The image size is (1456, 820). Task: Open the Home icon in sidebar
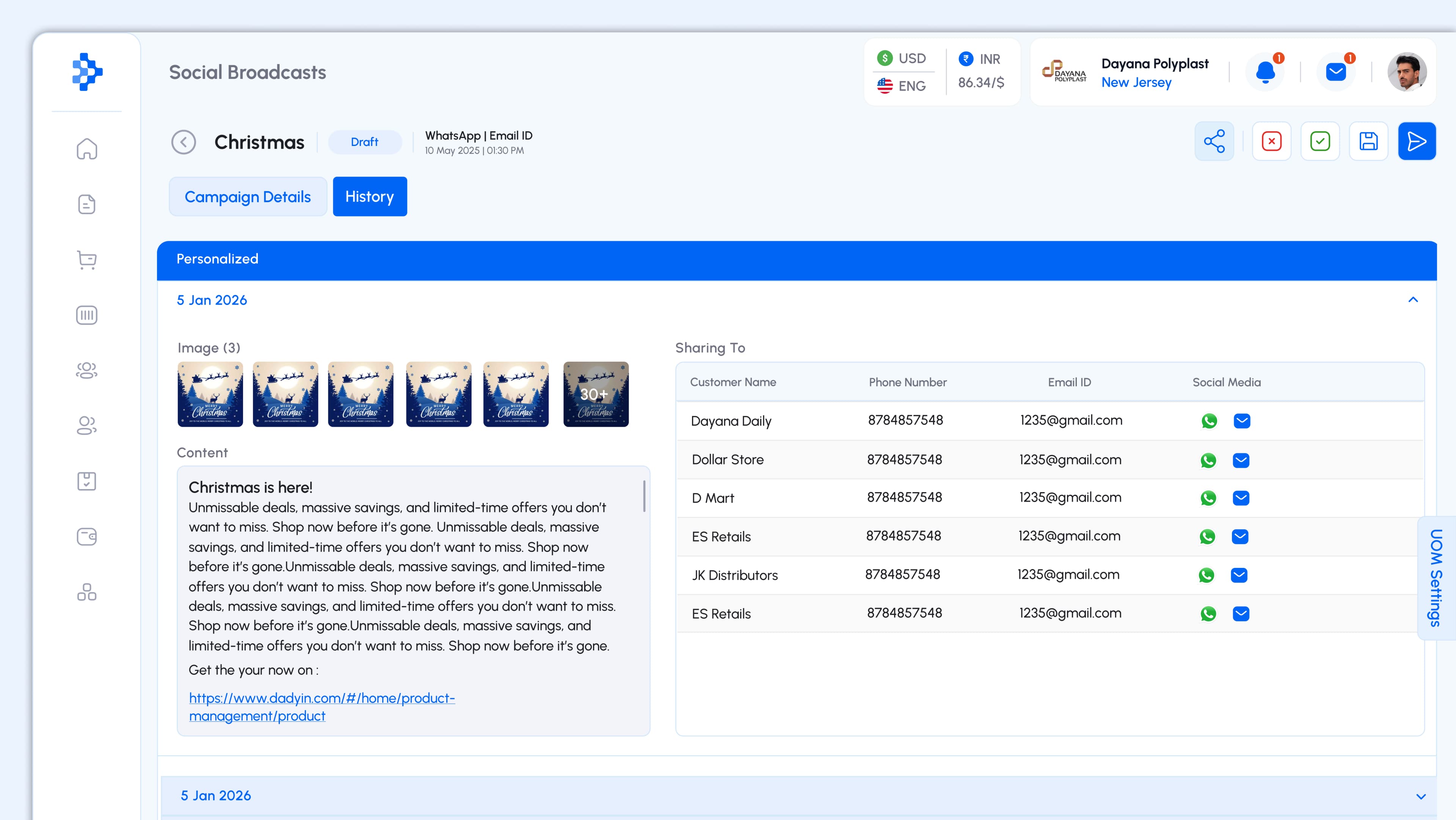point(86,149)
